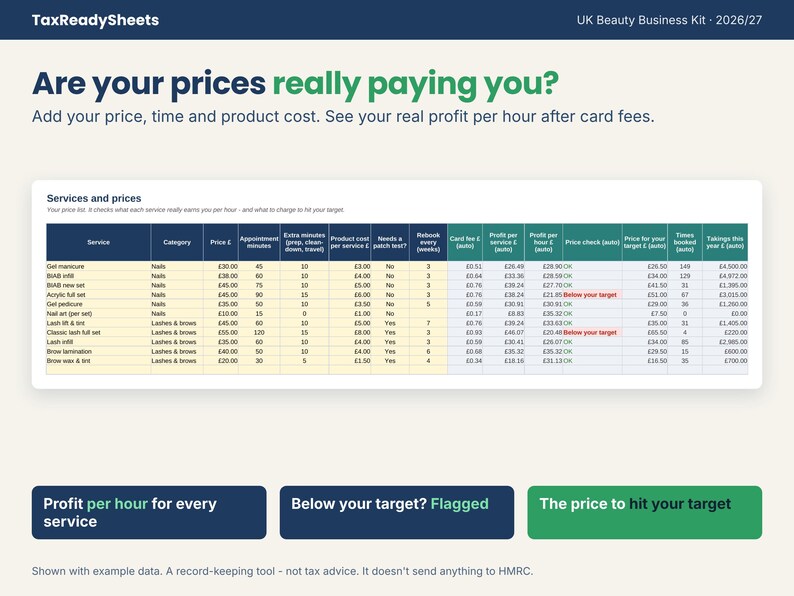Click the 'Gel manicure' service cell
This screenshot has height=596, width=794.
98,266
